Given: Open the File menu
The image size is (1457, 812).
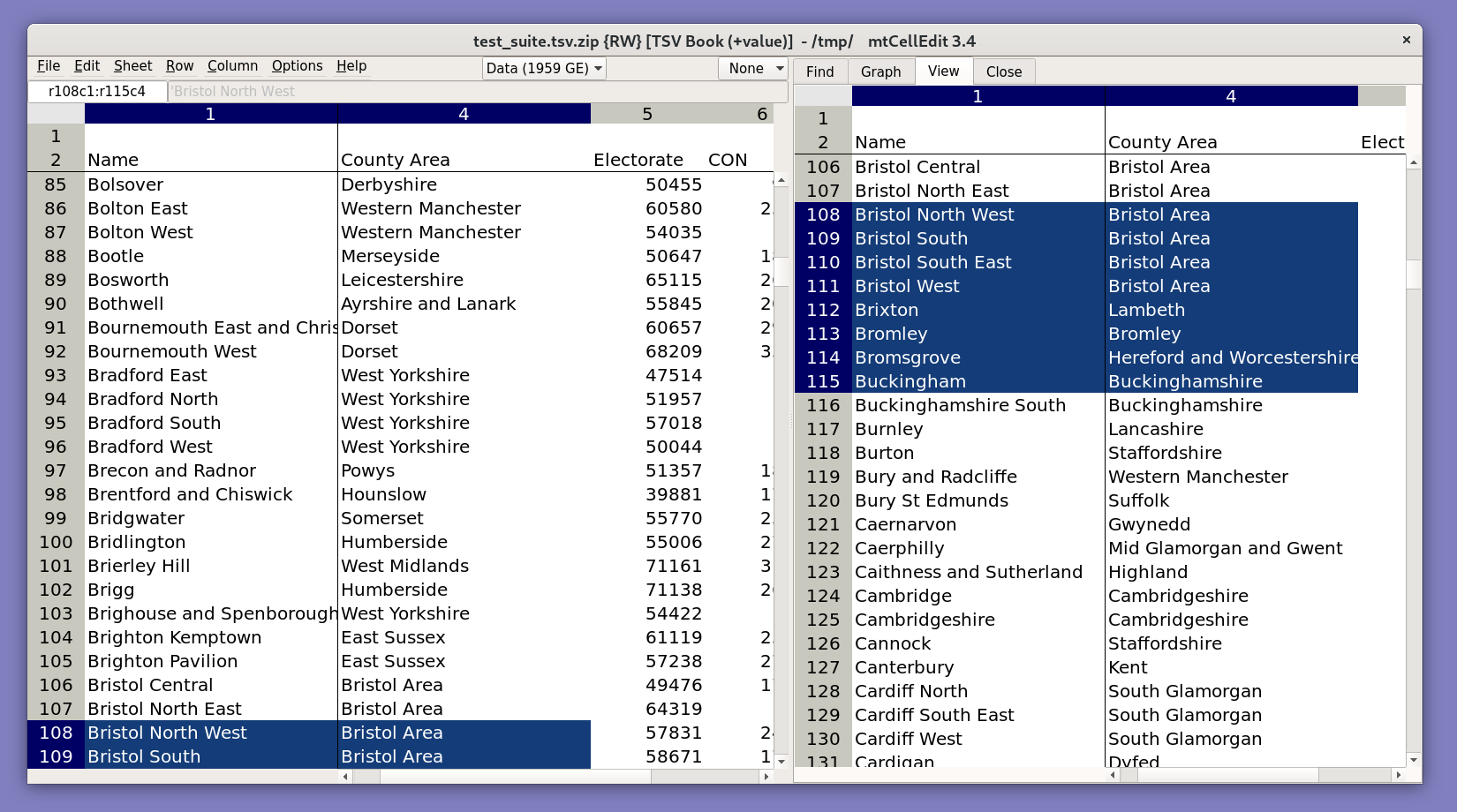Looking at the screenshot, I should click(x=49, y=66).
